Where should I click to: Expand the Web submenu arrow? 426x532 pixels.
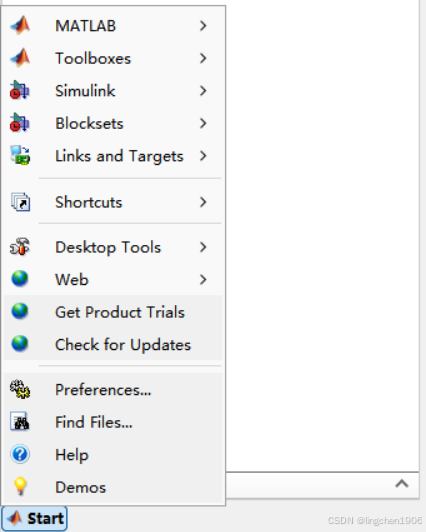(x=203, y=280)
